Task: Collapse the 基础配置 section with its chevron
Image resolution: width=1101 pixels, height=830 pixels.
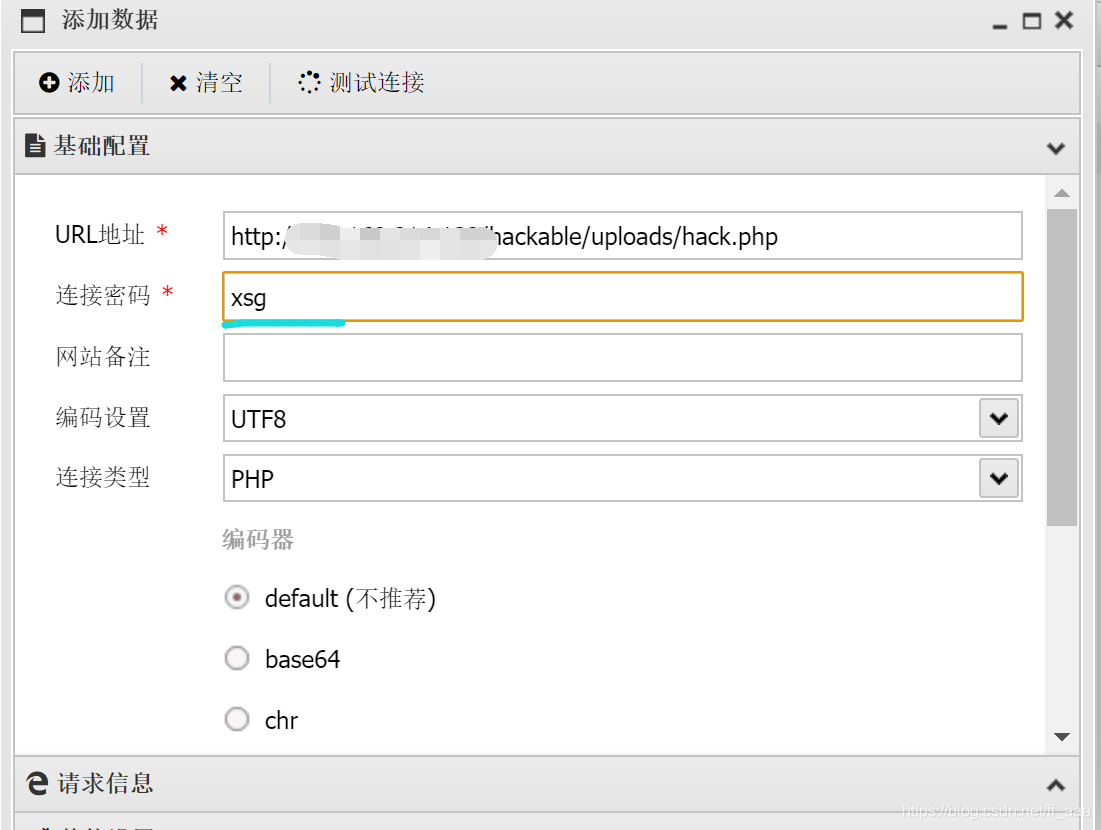Action: [1055, 148]
